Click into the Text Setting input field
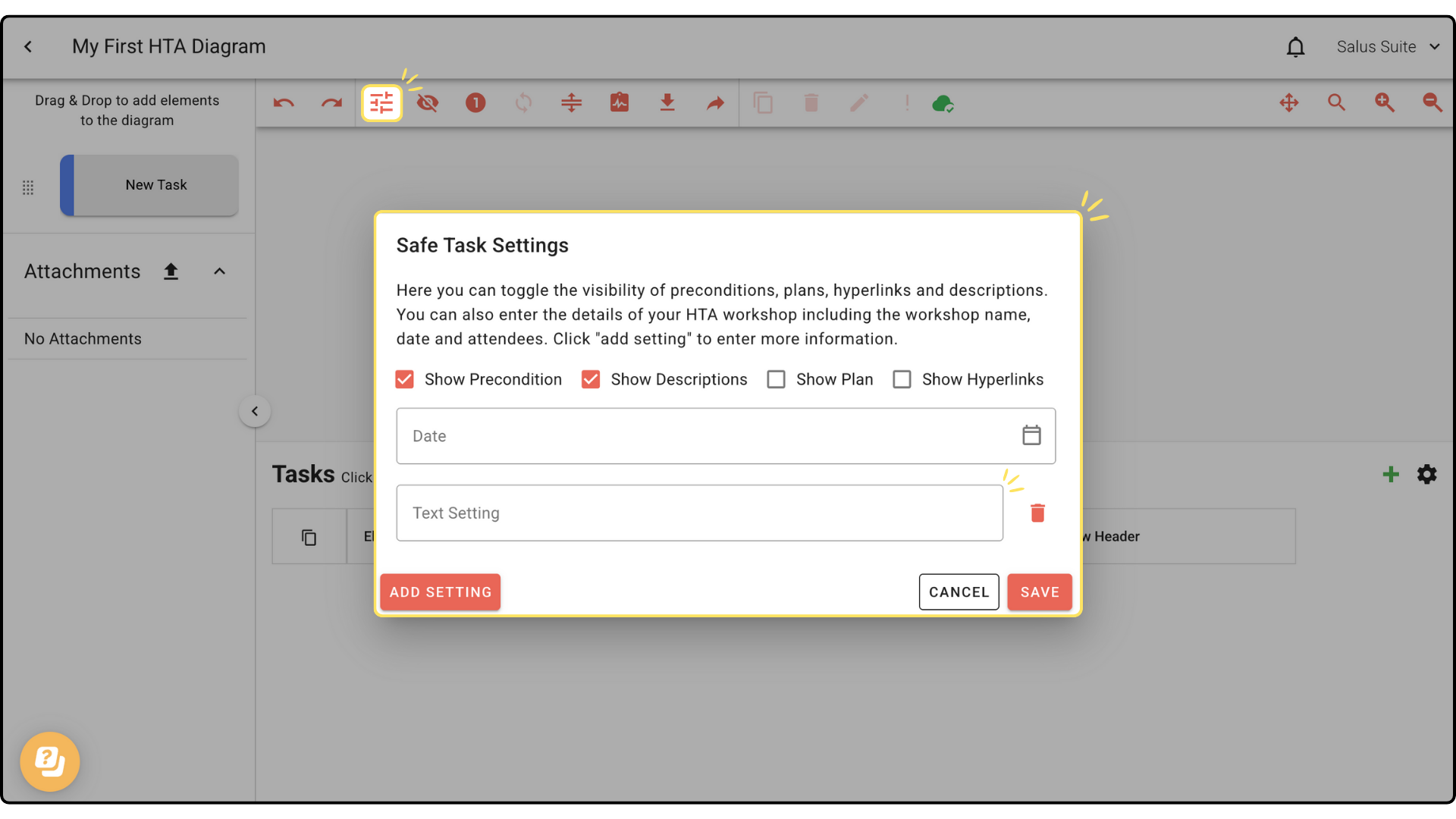Viewport: 1456px width, 819px height. tap(698, 513)
